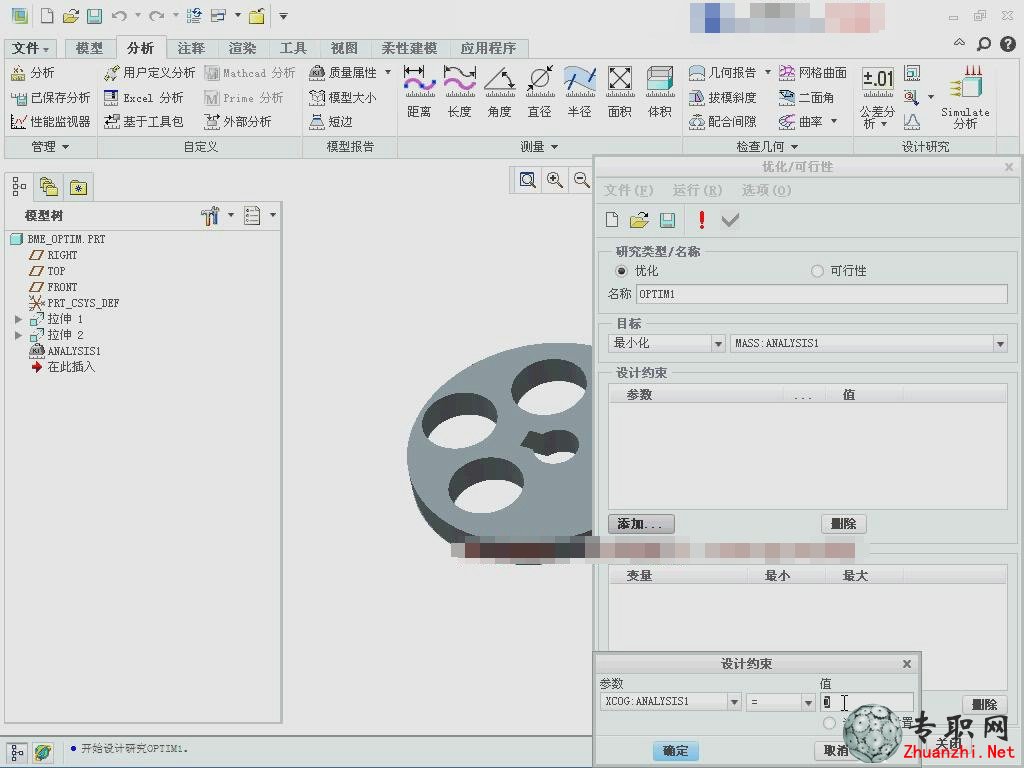Select the FRONT datum plane in model tree
Screen dimensions: 1024x768
click(62, 287)
